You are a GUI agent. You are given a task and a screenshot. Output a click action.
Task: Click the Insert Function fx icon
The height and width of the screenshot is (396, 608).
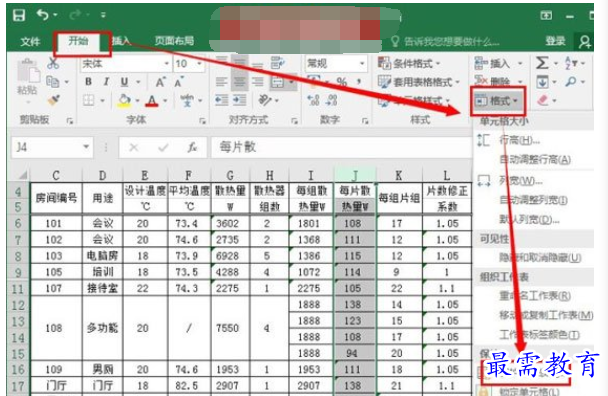192,147
